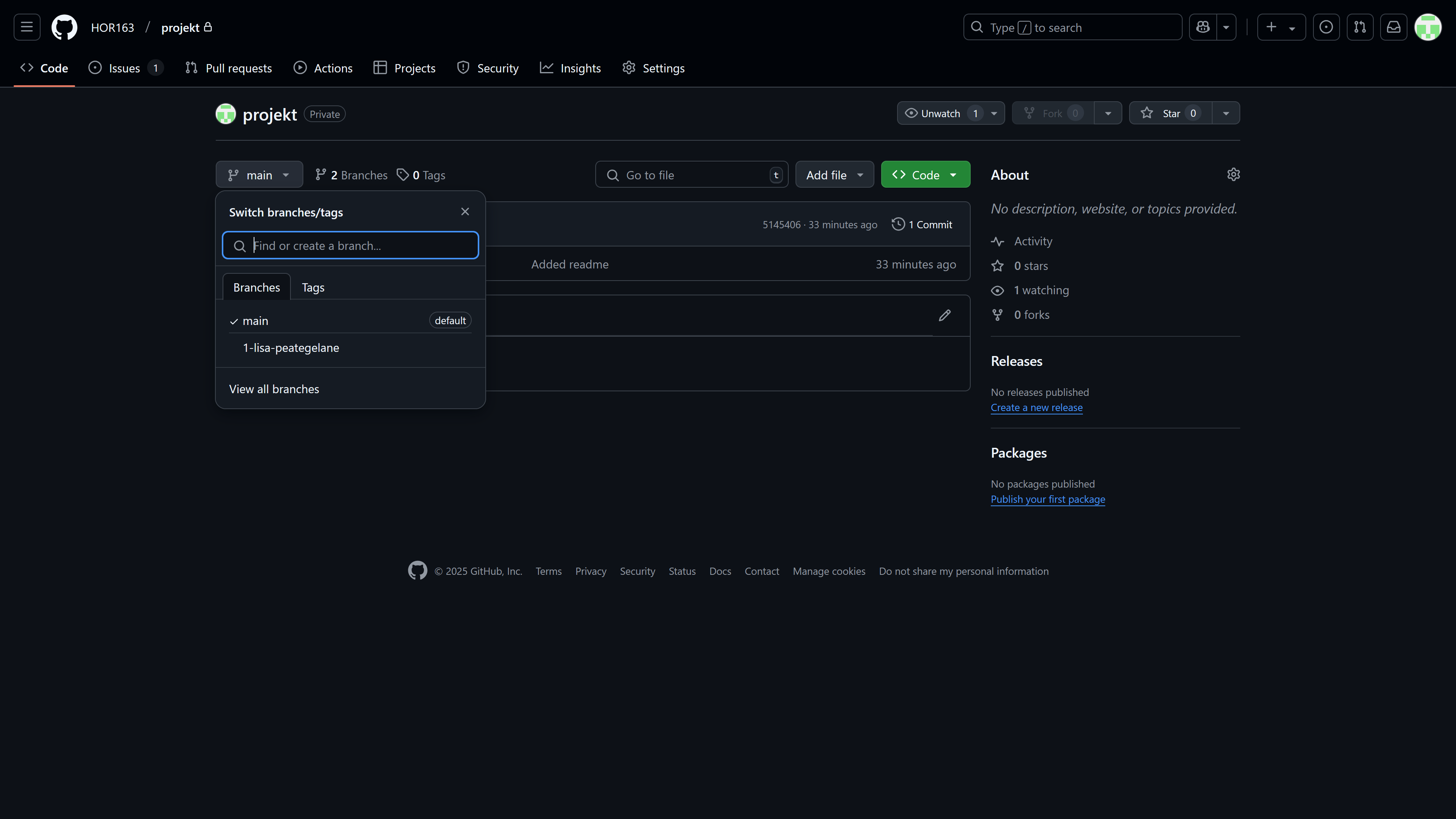Close the Switch branches/tags popup
This screenshot has width=1456, height=819.
pos(464,212)
